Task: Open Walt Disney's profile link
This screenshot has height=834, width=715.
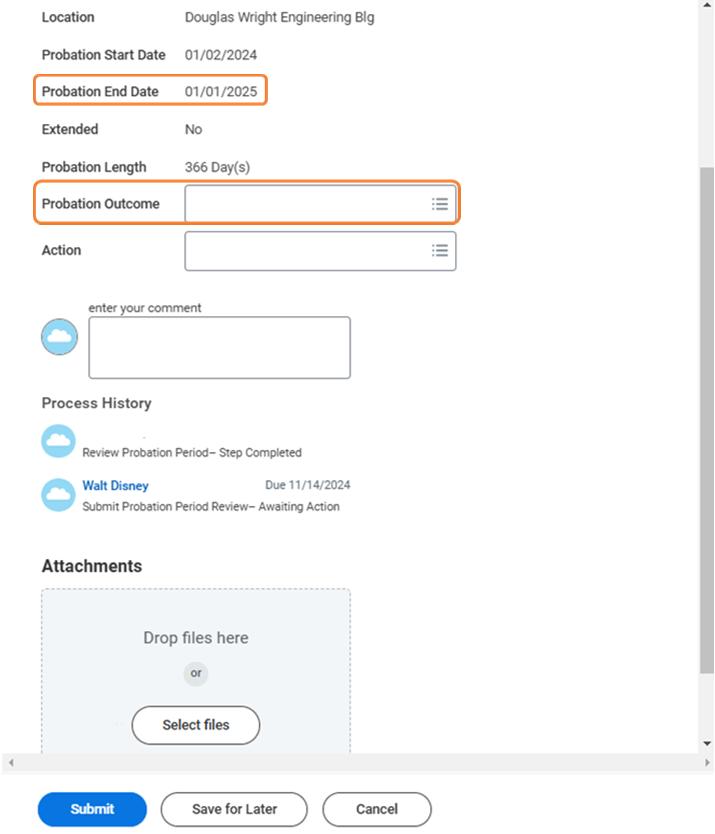Action: click(115, 486)
